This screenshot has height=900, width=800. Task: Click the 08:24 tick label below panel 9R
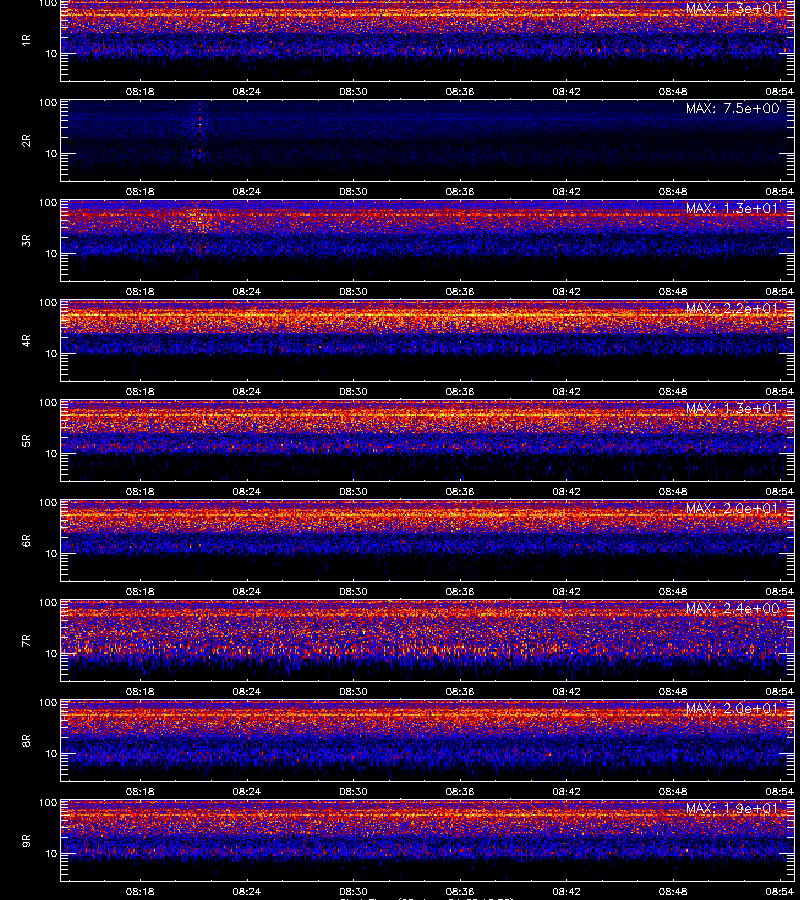coord(247,891)
